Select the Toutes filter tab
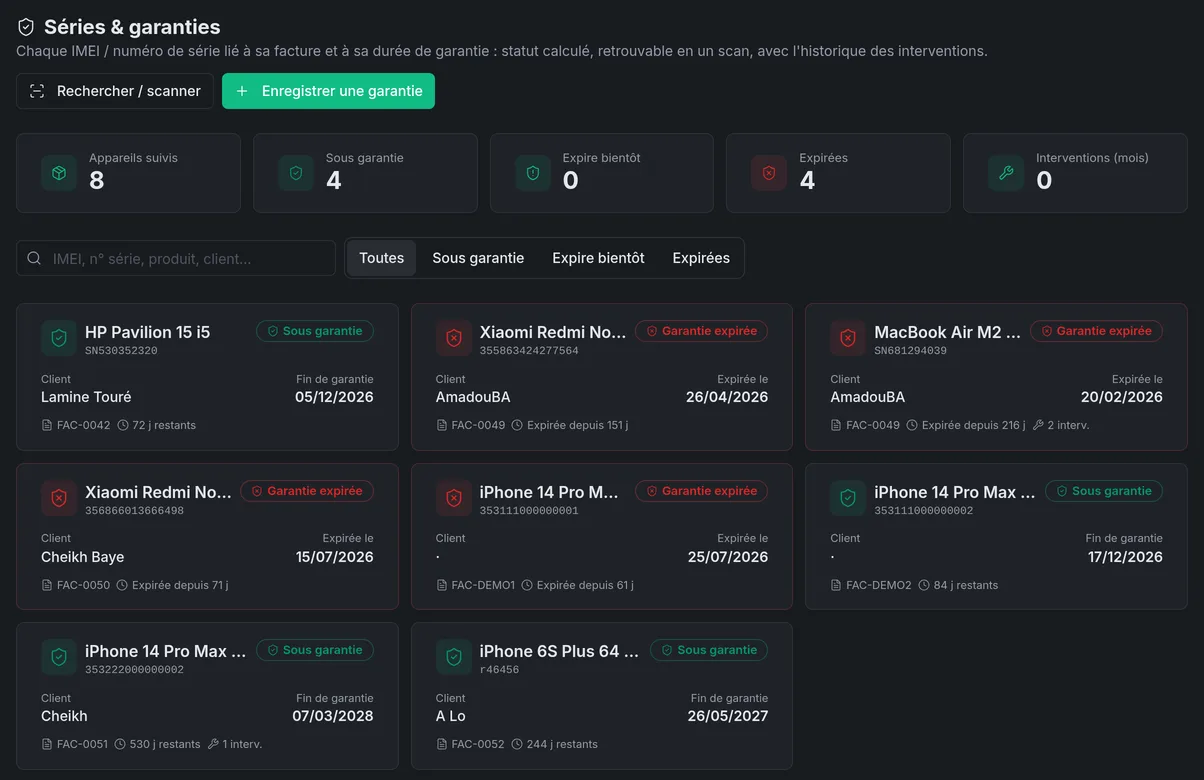Image resolution: width=1204 pixels, height=780 pixels. (x=382, y=258)
